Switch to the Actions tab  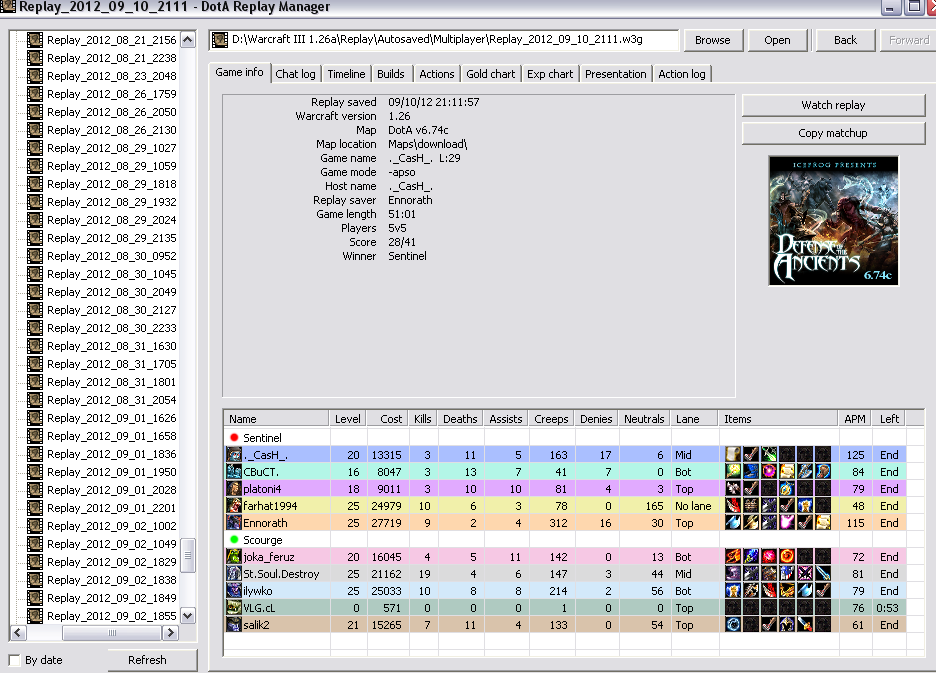pos(436,74)
